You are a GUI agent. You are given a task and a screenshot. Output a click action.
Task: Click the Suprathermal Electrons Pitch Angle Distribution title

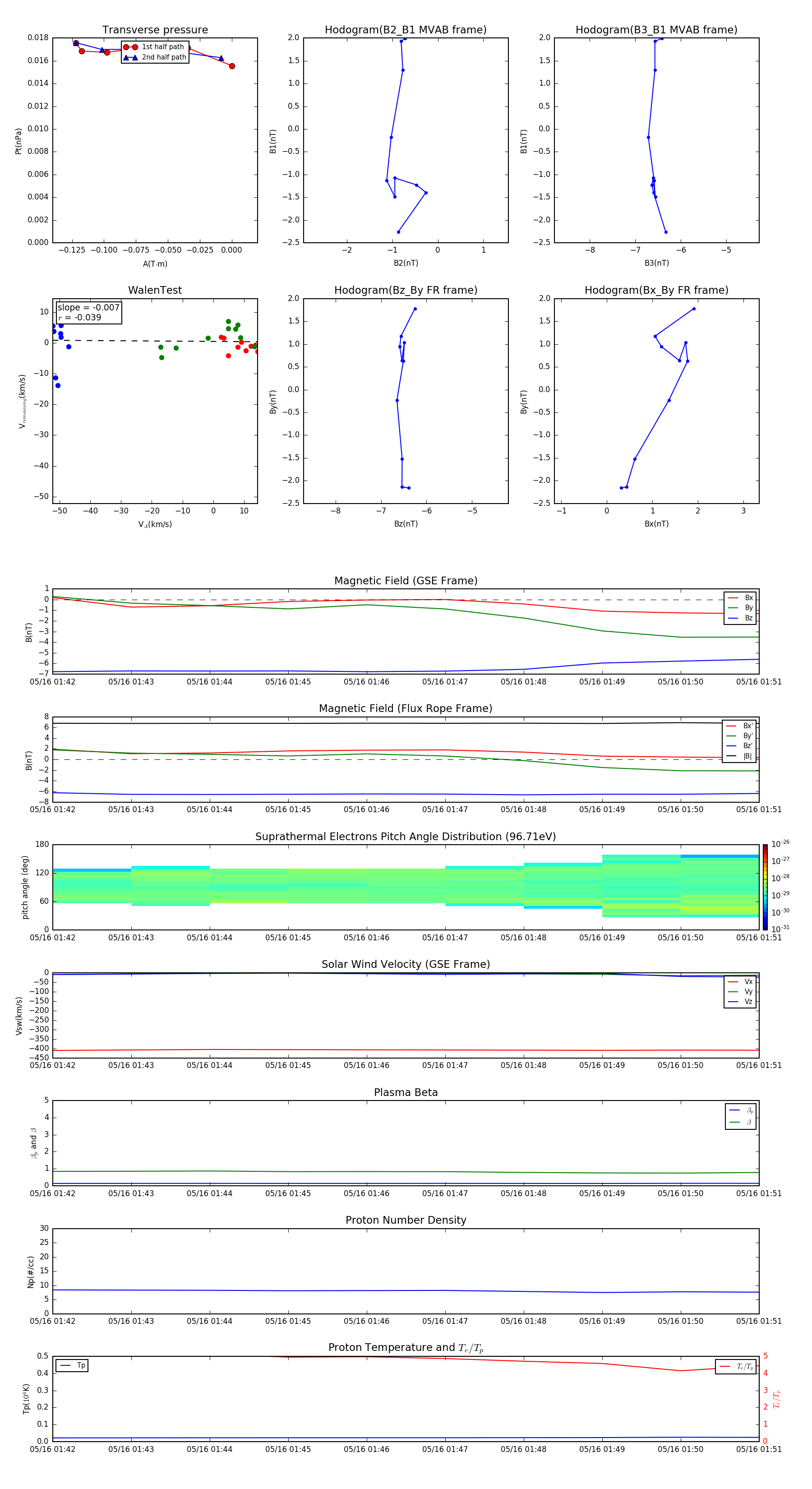406,837
